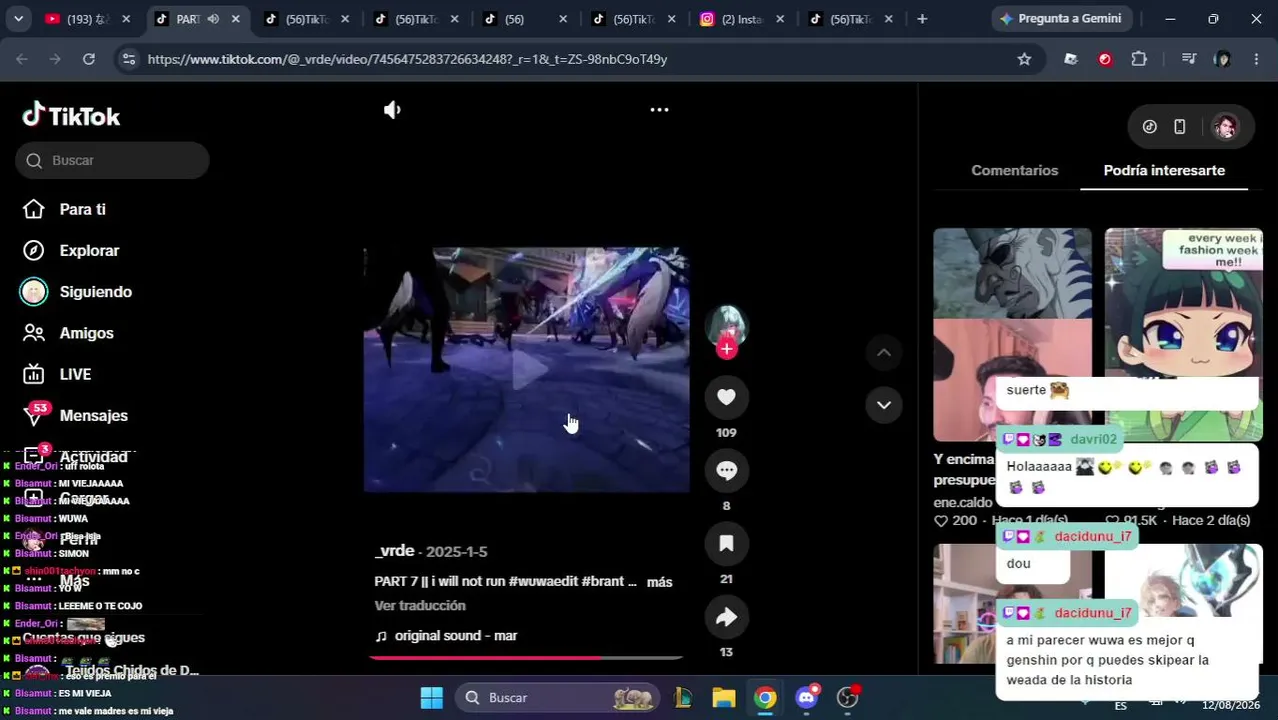Open the video three-dots options menu
Screen dimensions: 1278x720
659,110
